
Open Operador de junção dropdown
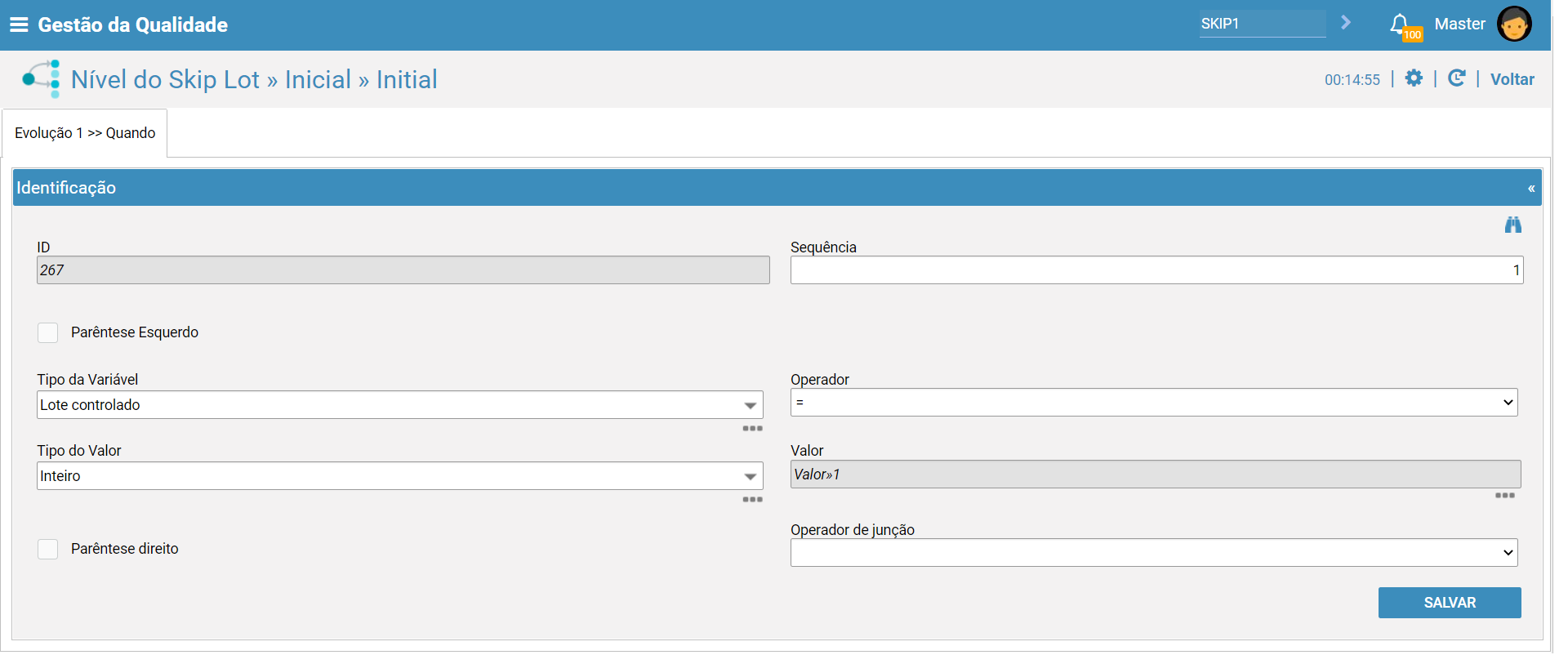pos(1154,552)
